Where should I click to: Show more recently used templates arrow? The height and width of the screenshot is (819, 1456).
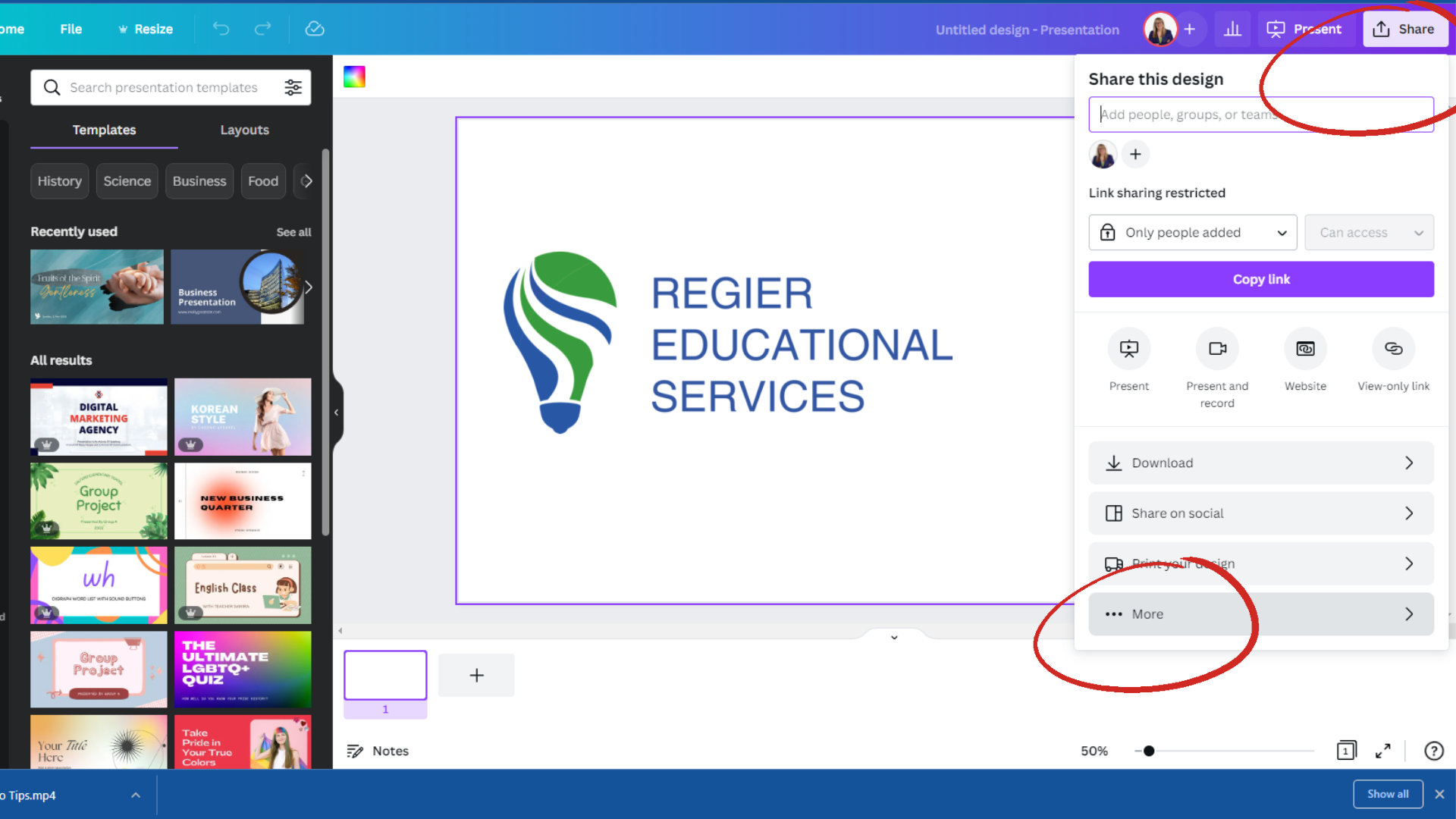pyautogui.click(x=308, y=287)
